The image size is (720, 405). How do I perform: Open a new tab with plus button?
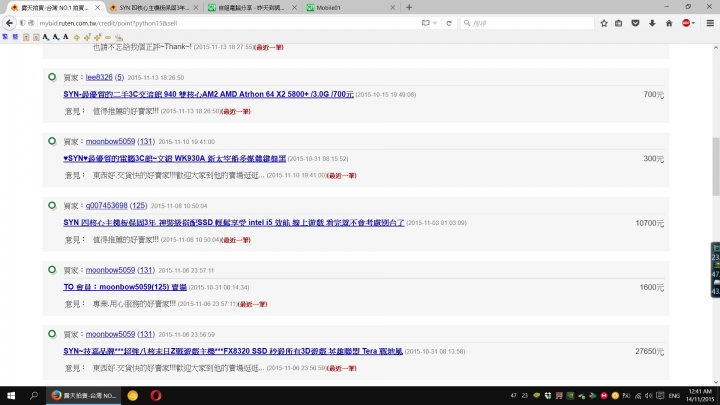tap(409, 7)
